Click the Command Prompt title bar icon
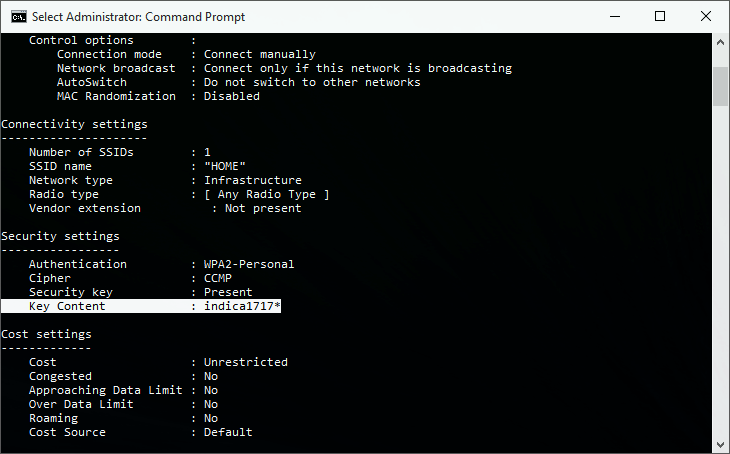The image size is (730, 454). click(19, 17)
